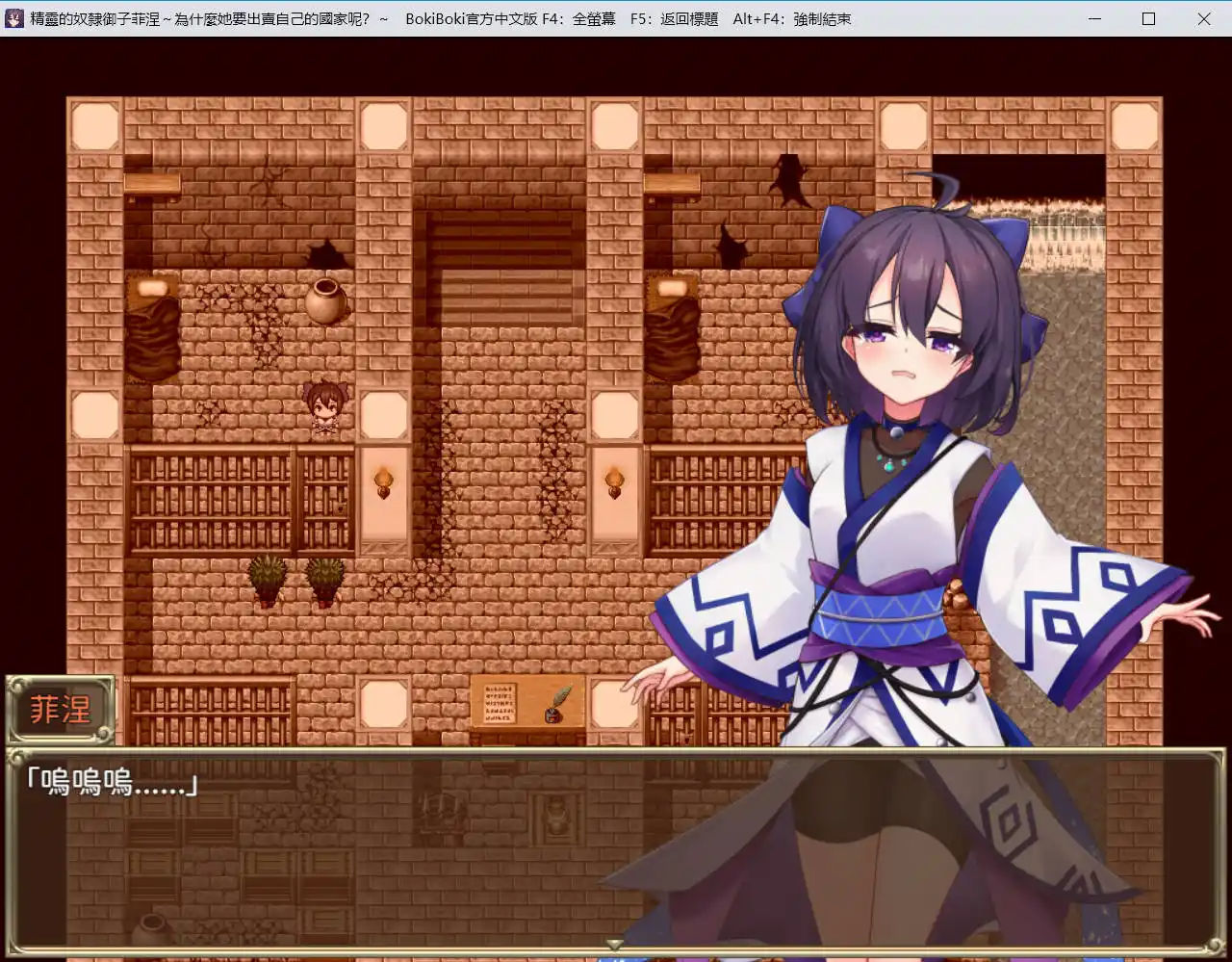Click the quill and inkwell on the desk
The image size is (1232, 962).
click(x=560, y=705)
